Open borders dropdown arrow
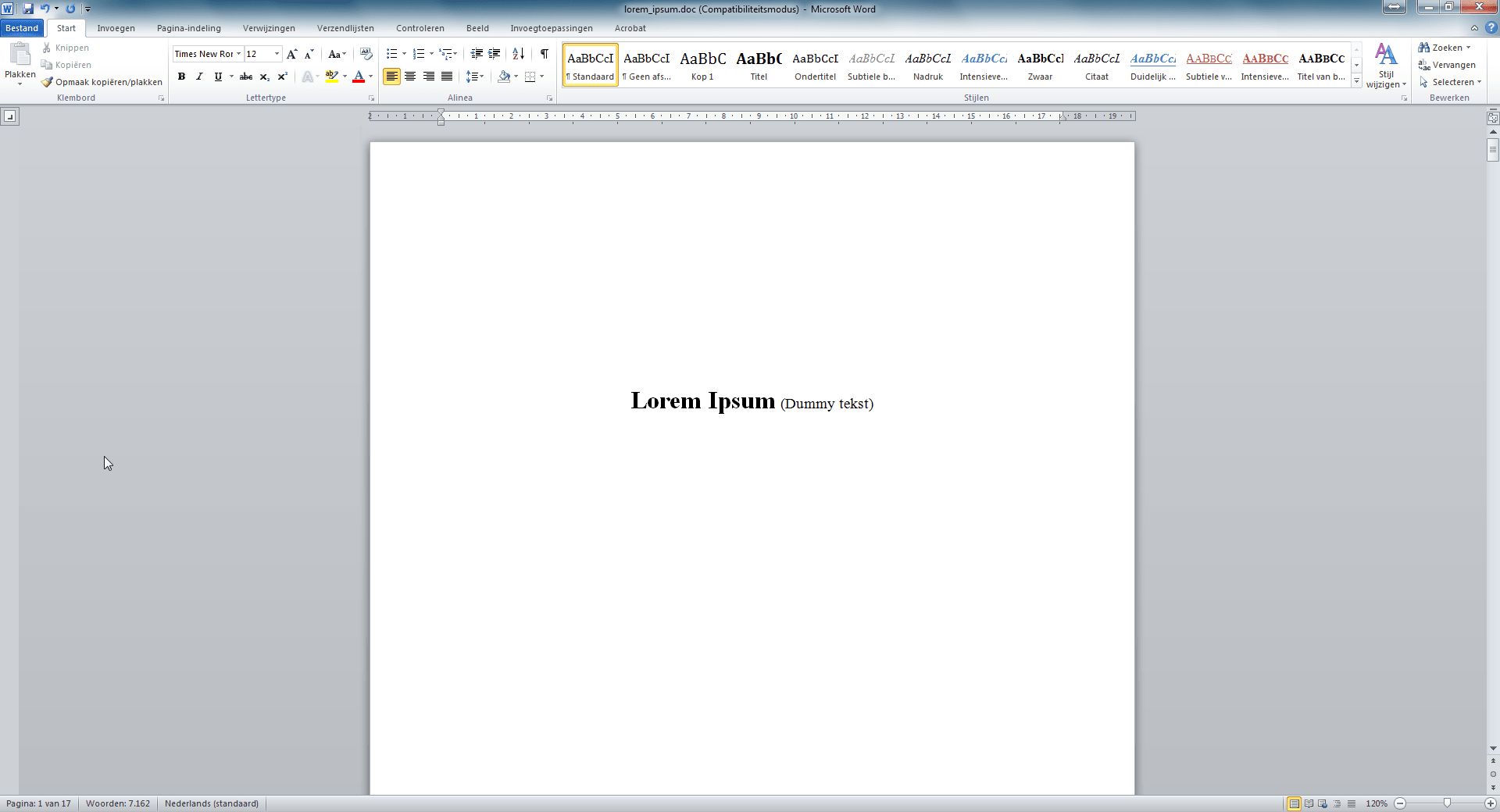Image resolution: width=1500 pixels, height=812 pixels. point(541,77)
